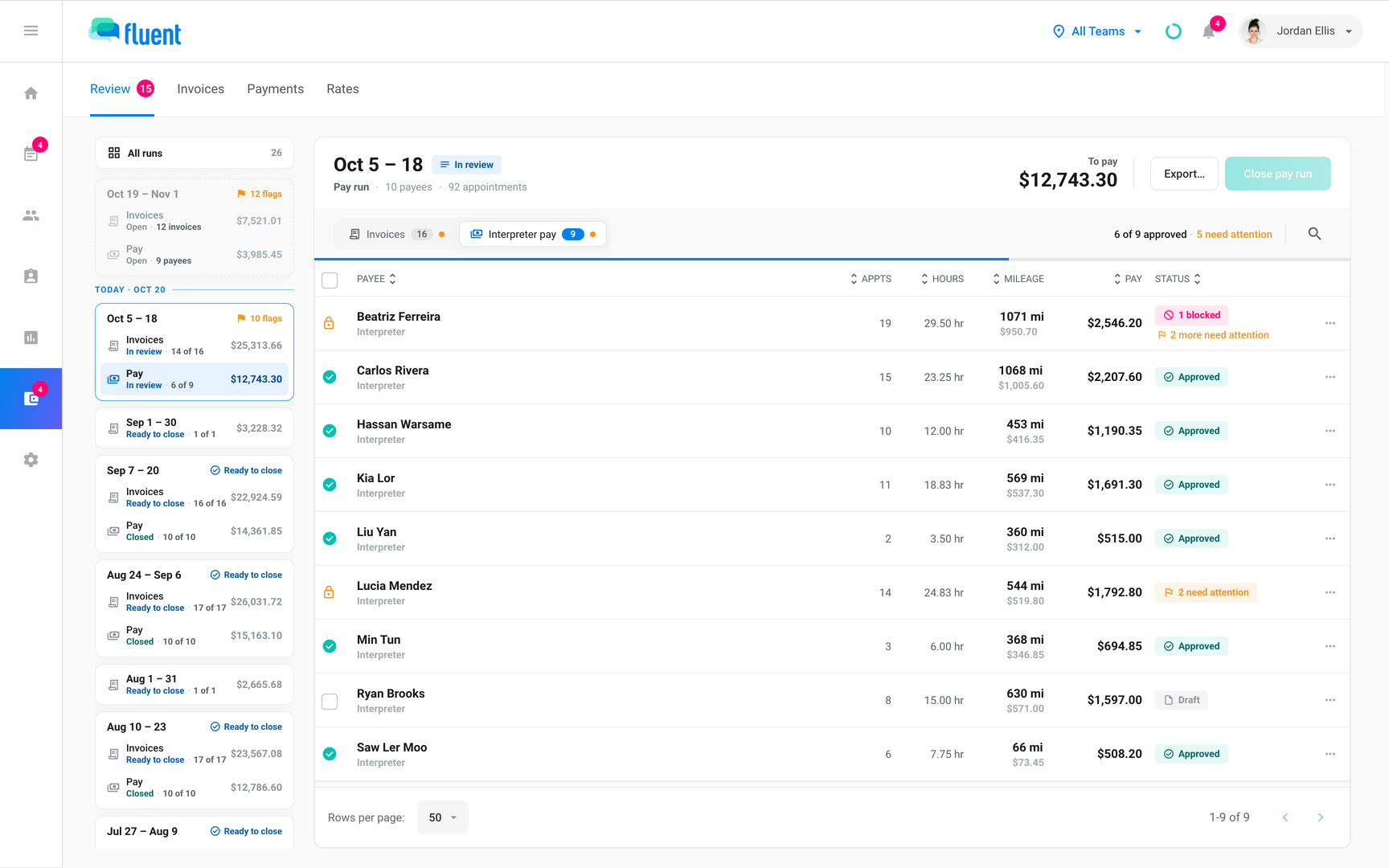1389x868 pixels.
Task: Open the contact badge sidebar icon
Action: point(31,276)
